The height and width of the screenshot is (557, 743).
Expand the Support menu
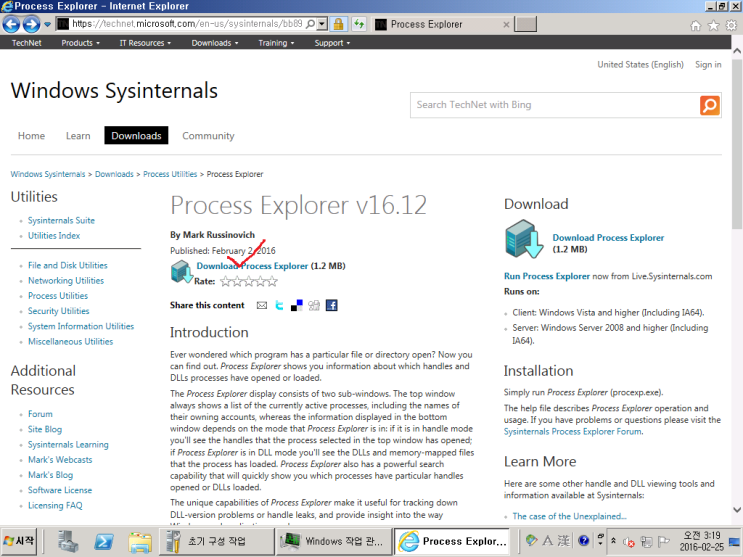tap(332, 43)
